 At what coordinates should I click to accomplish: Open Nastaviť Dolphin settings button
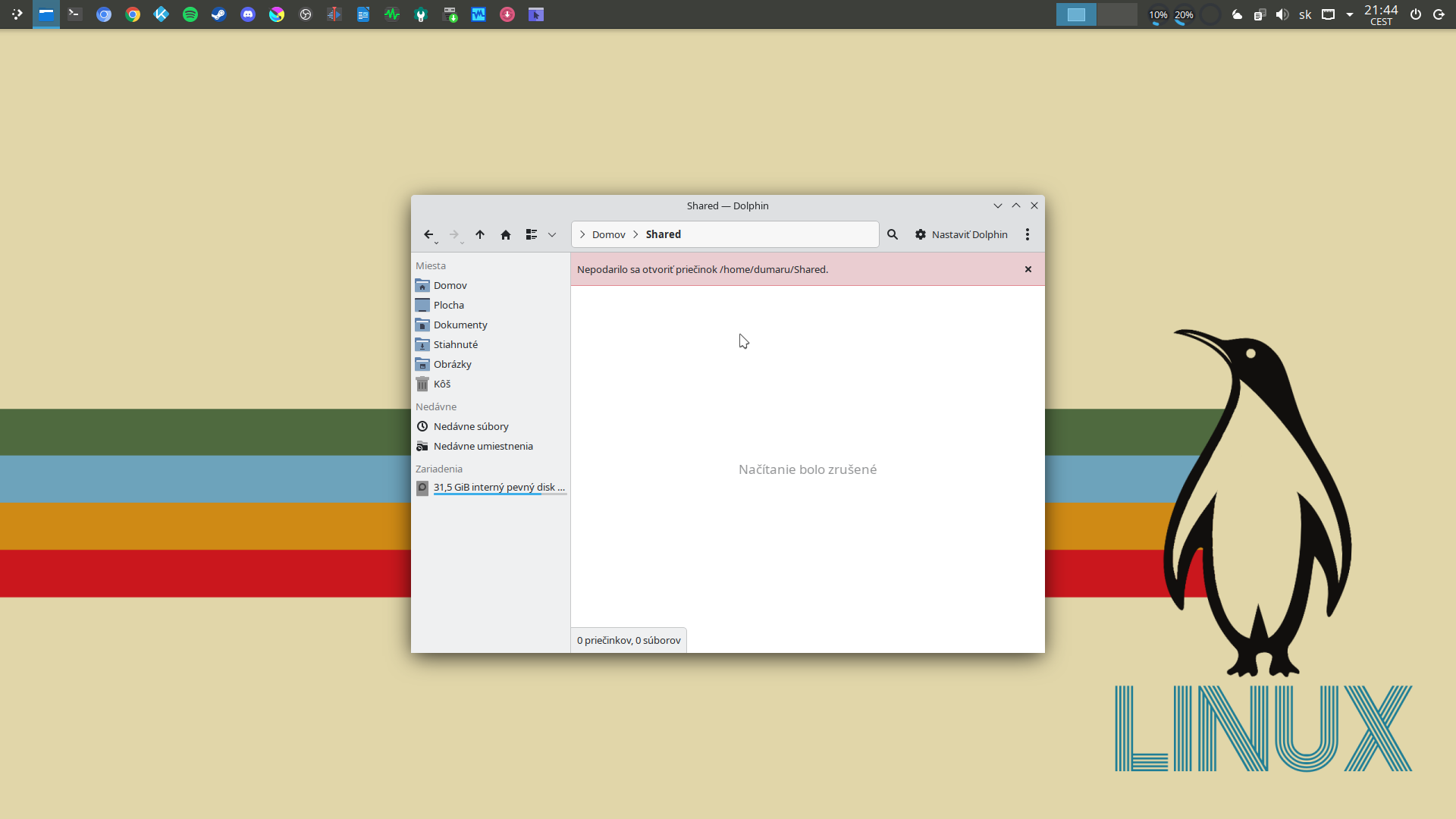[x=961, y=235]
